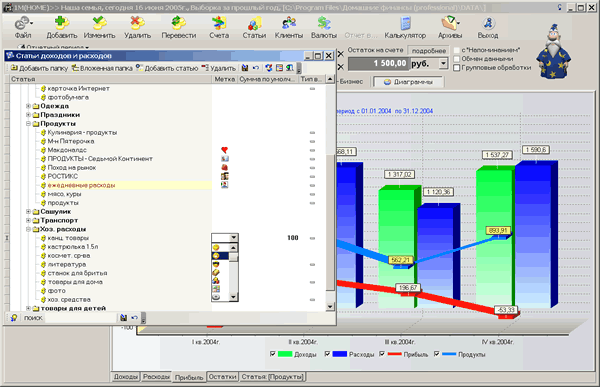Viewport: 600px width, 387px height.
Task: Select the РОСТИКС article
Action: pos(62,176)
